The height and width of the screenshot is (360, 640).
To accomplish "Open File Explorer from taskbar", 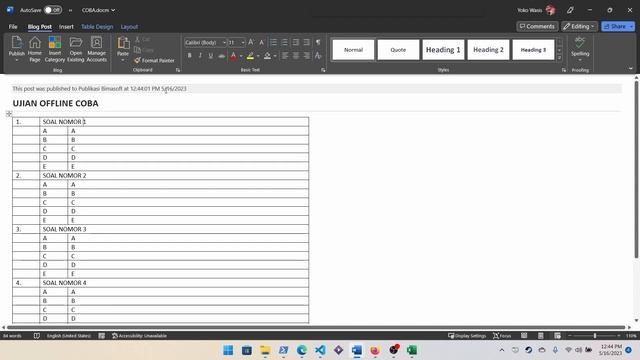I will (x=265, y=350).
